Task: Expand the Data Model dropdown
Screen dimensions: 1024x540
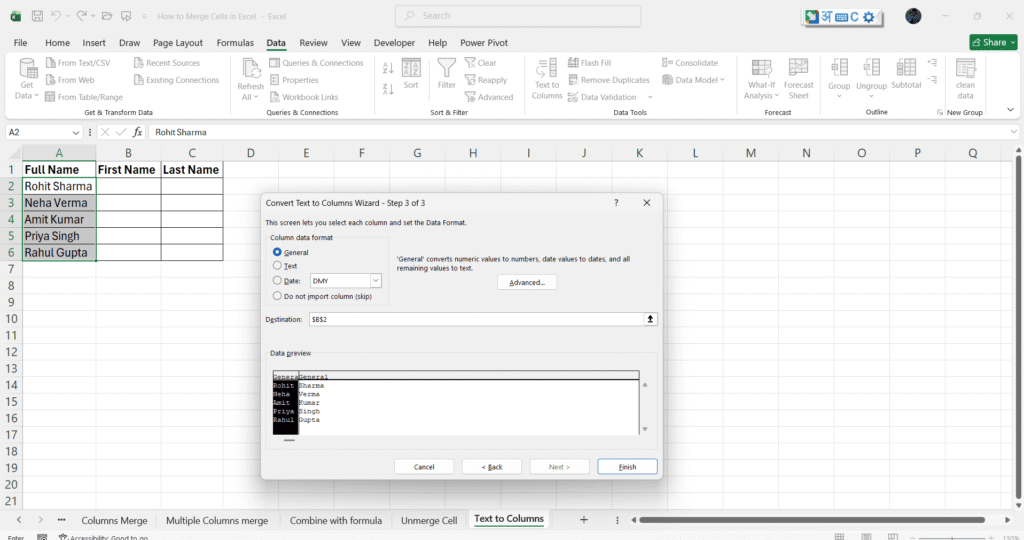Action: 722,80
